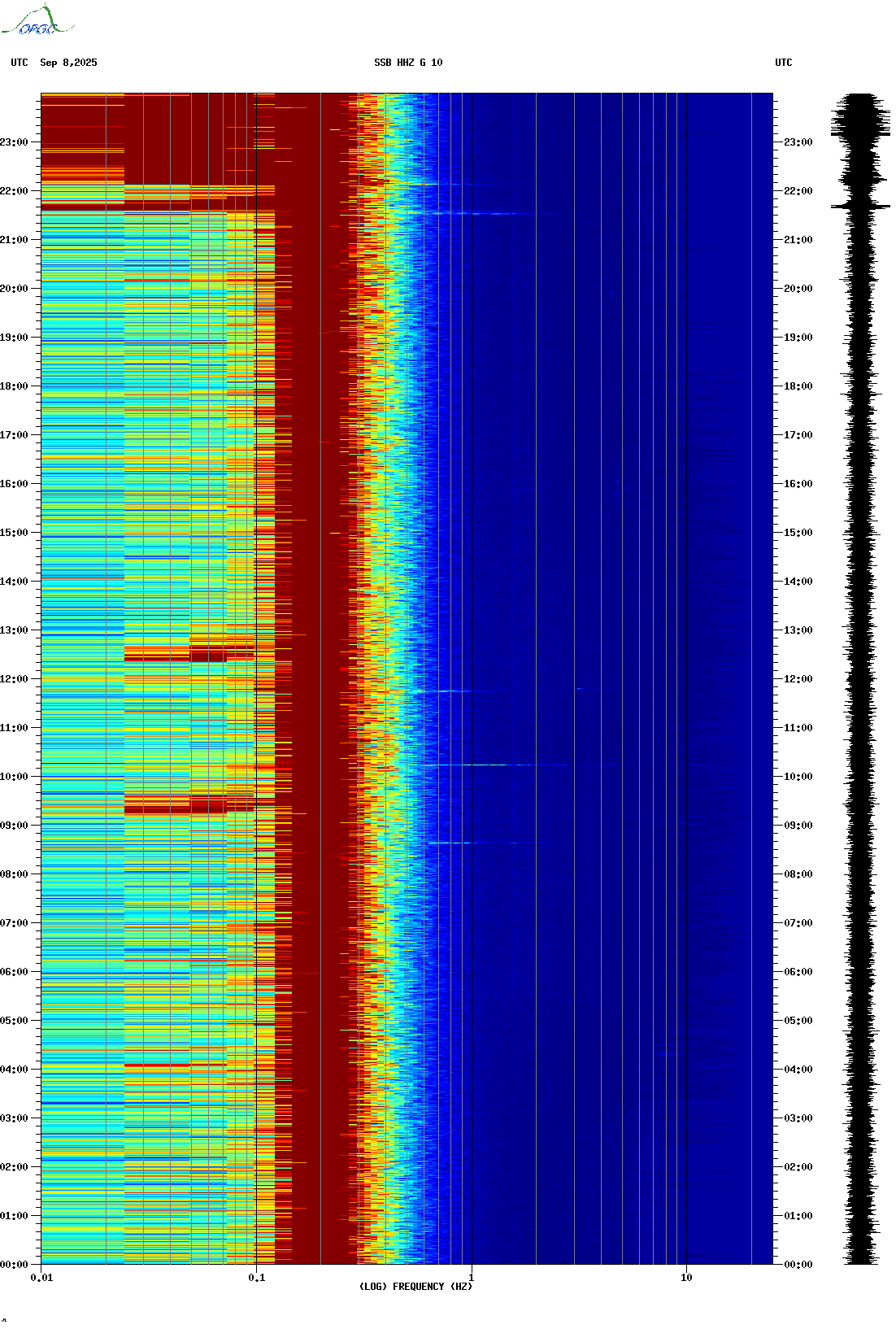Click the left 19:00 time label
This screenshot has height=1329, width=896.
14,338
